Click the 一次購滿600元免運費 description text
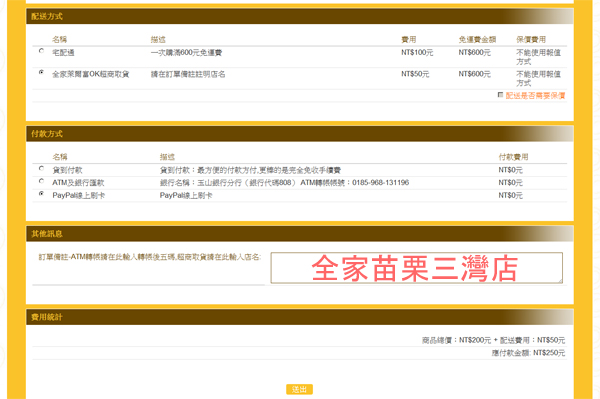This screenshot has height=399, width=600. (186, 52)
